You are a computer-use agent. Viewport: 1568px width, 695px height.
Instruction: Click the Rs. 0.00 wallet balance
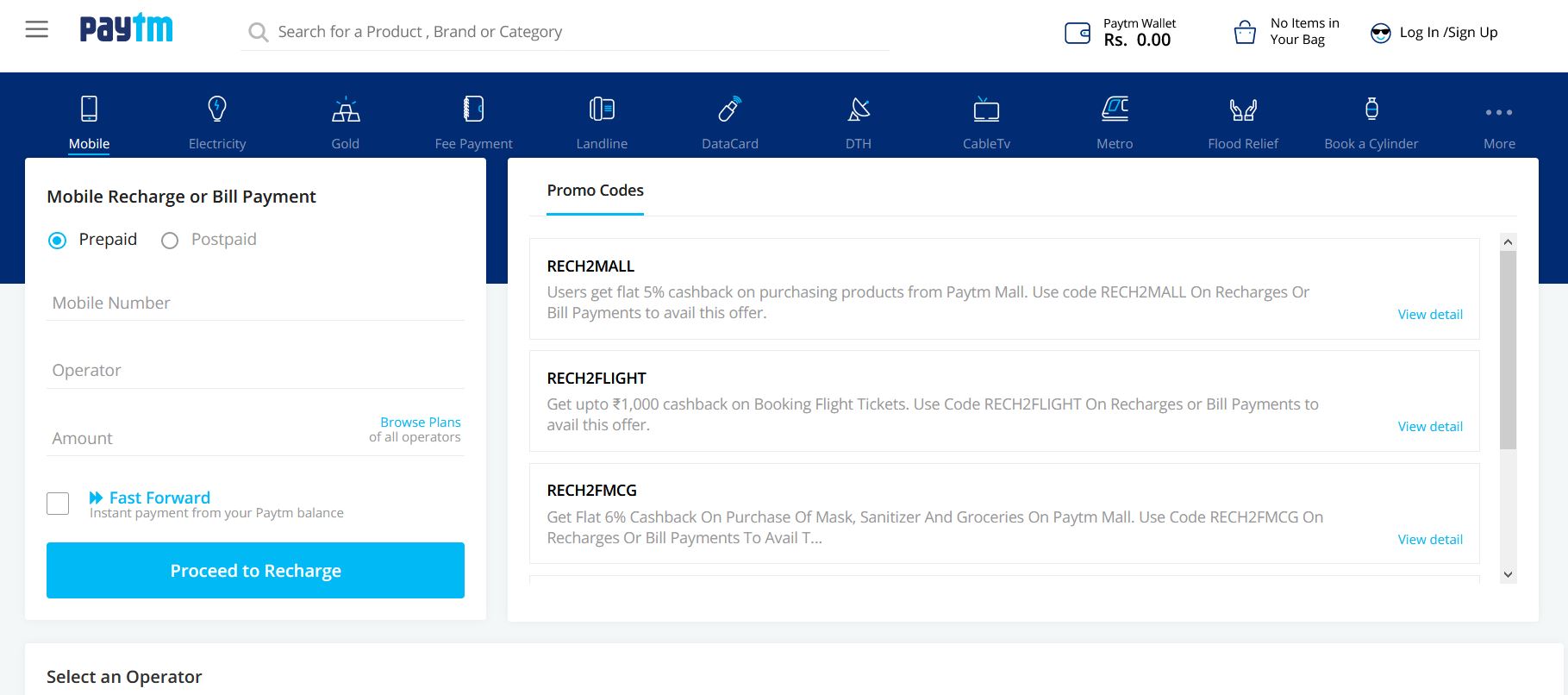(x=1137, y=40)
